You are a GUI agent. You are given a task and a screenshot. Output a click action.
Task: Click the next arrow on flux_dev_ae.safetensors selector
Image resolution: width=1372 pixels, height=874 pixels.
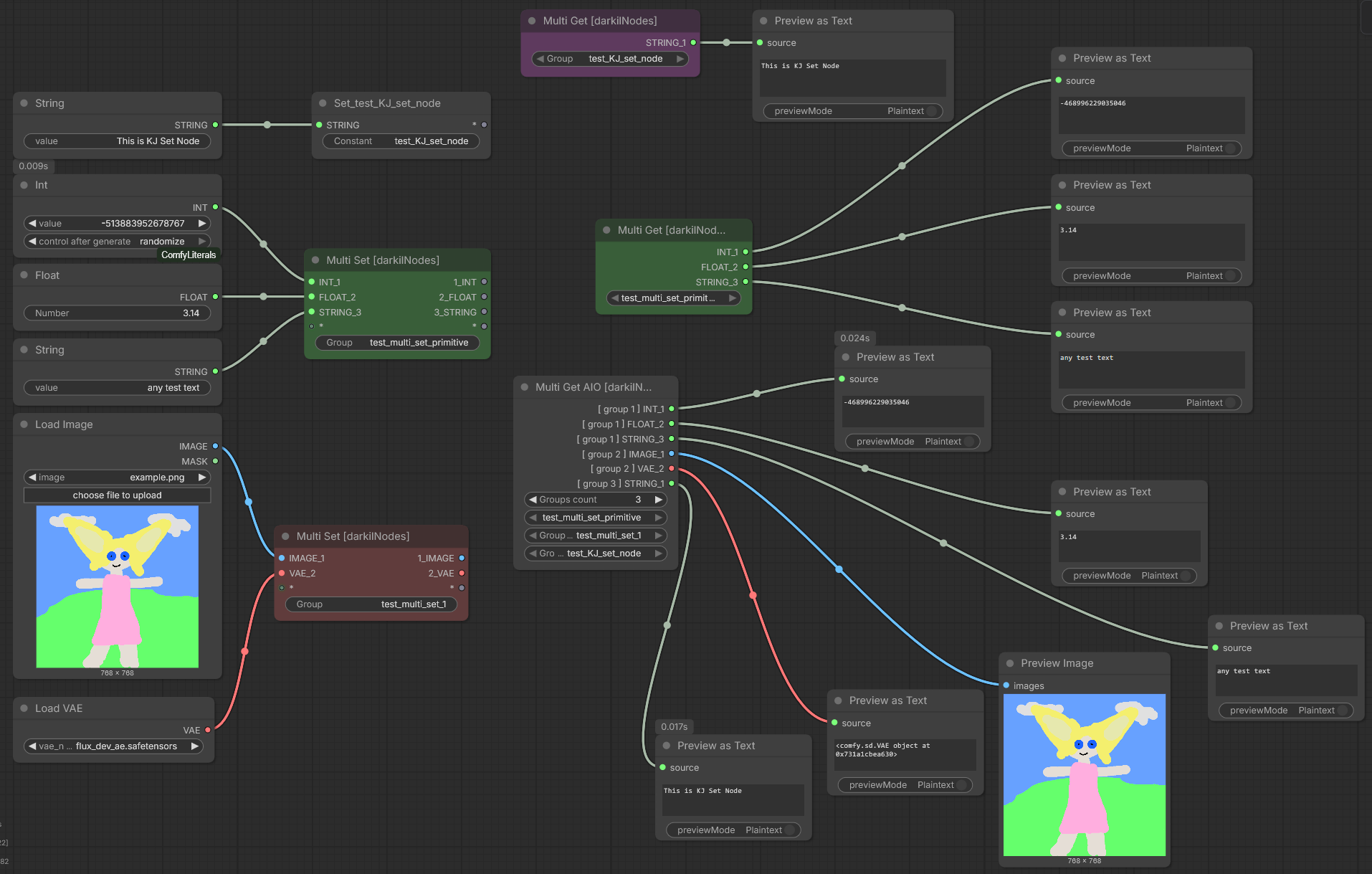pyautogui.click(x=194, y=746)
